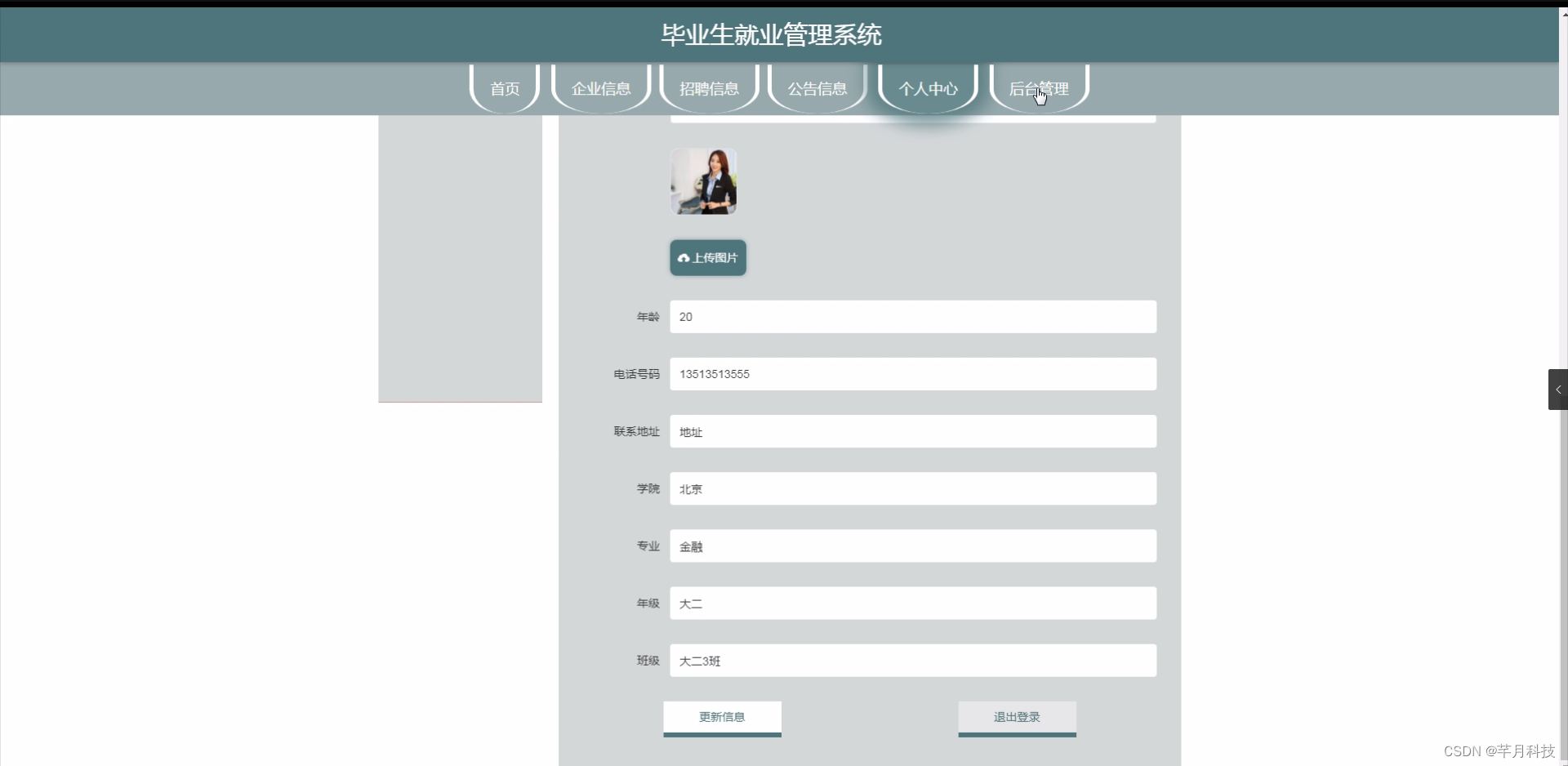The image size is (1568, 766).
Task: Click the user profile photo thumbnail
Action: [703, 180]
